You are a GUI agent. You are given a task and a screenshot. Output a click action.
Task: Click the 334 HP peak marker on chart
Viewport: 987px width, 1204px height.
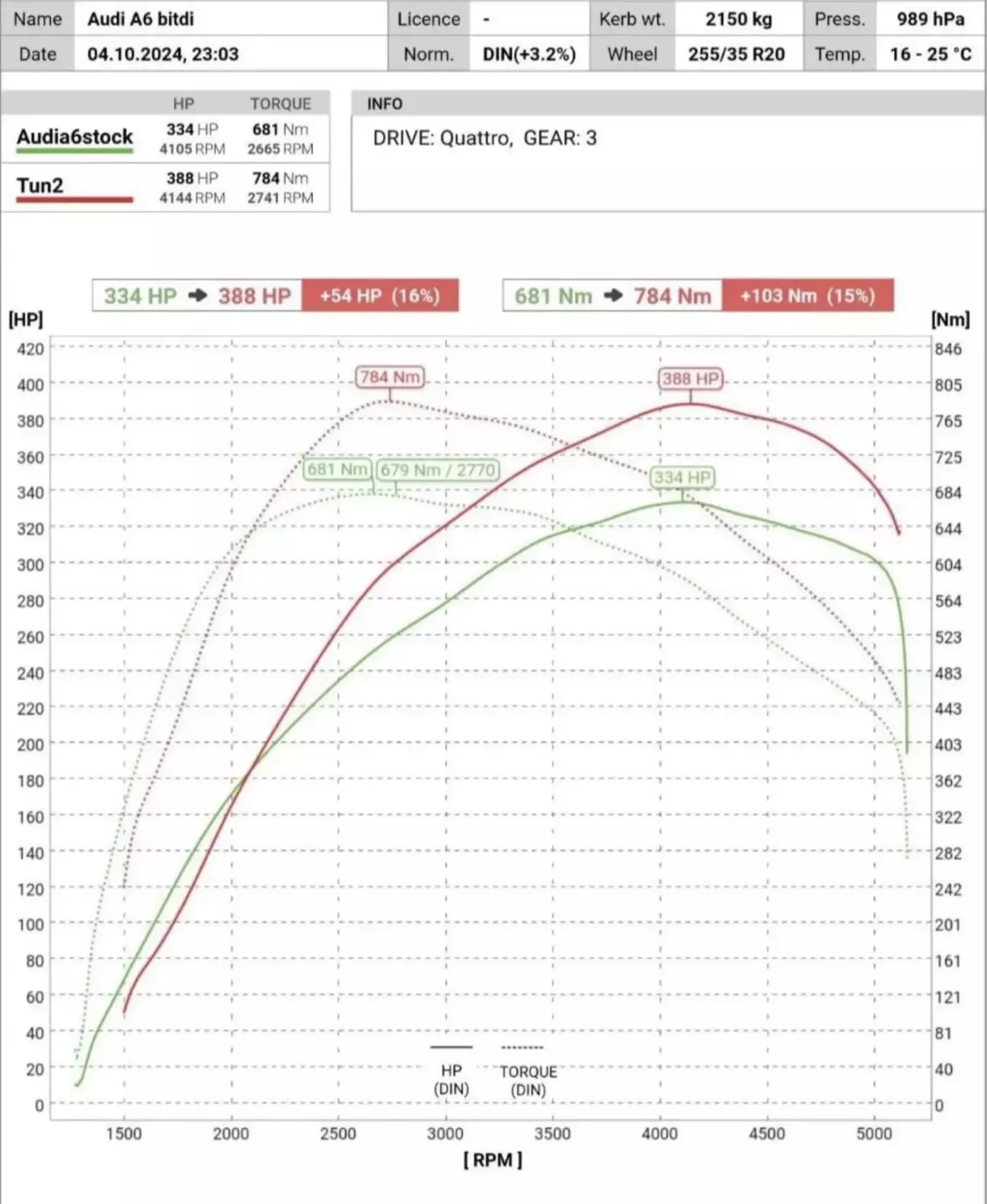tap(682, 477)
